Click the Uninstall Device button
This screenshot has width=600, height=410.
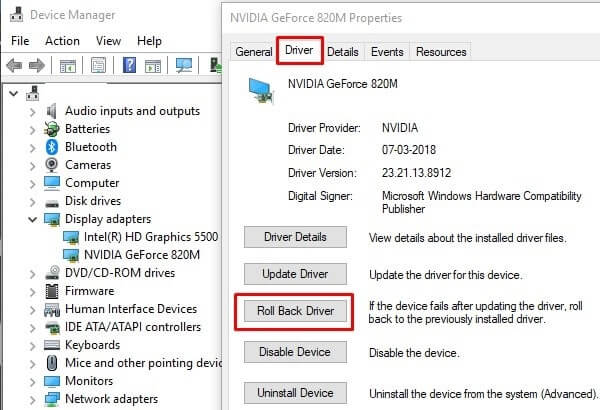[x=295, y=393]
